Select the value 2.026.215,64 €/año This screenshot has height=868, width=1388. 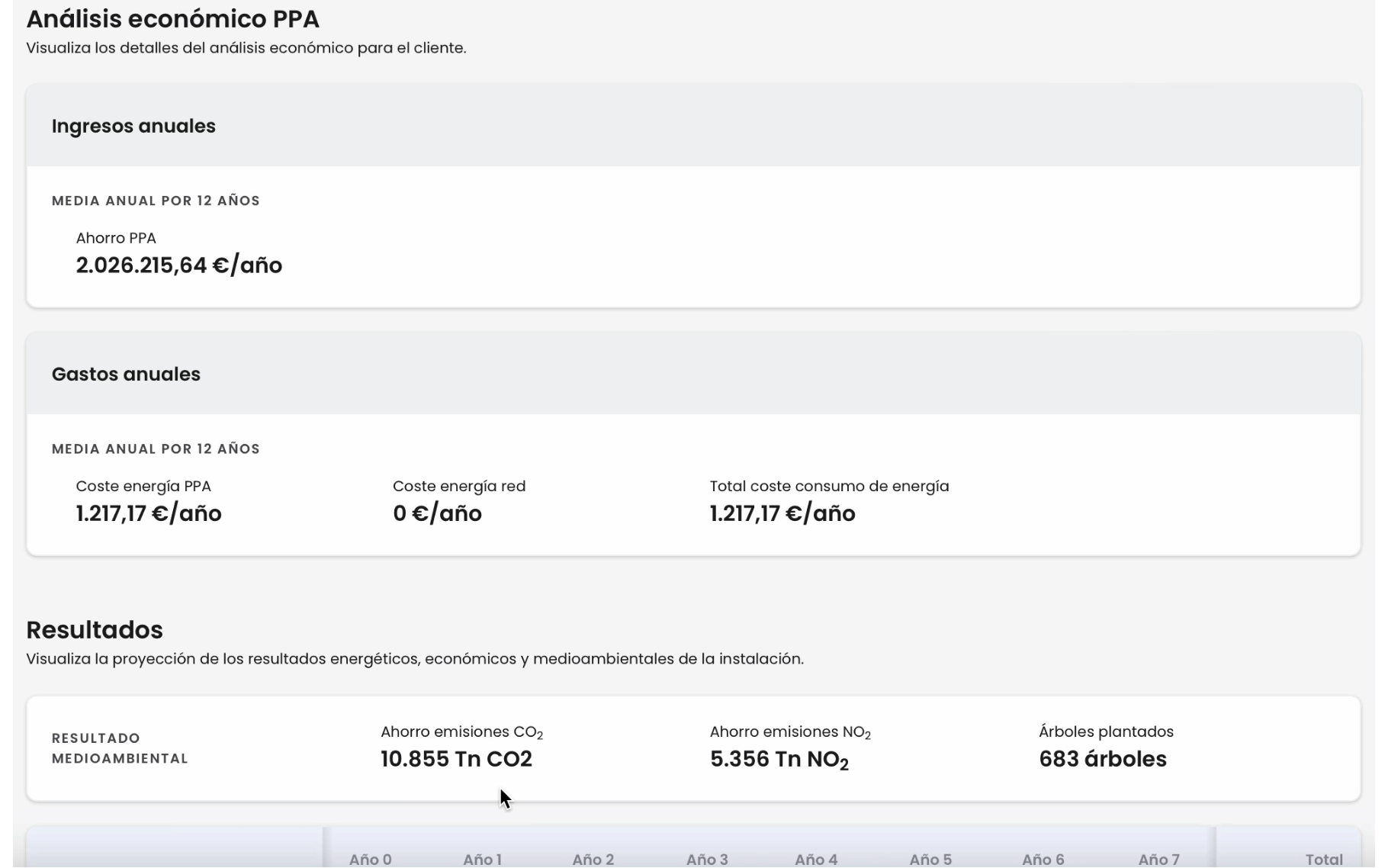click(179, 265)
